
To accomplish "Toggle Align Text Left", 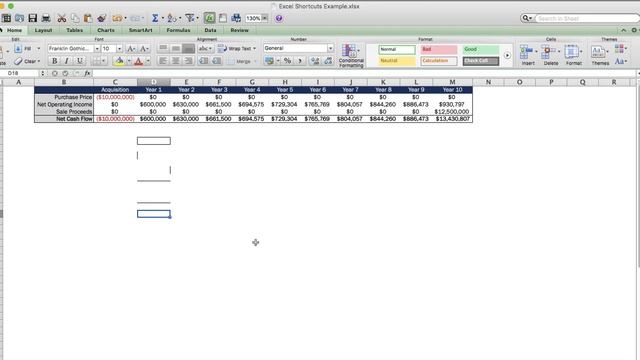I will [x=163, y=61].
